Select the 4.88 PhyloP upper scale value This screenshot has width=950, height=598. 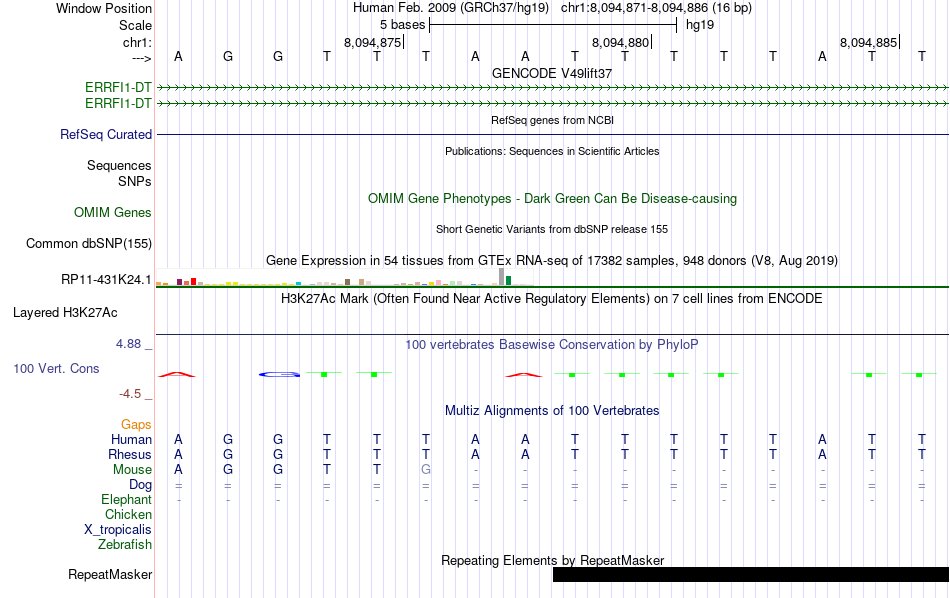click(128, 344)
